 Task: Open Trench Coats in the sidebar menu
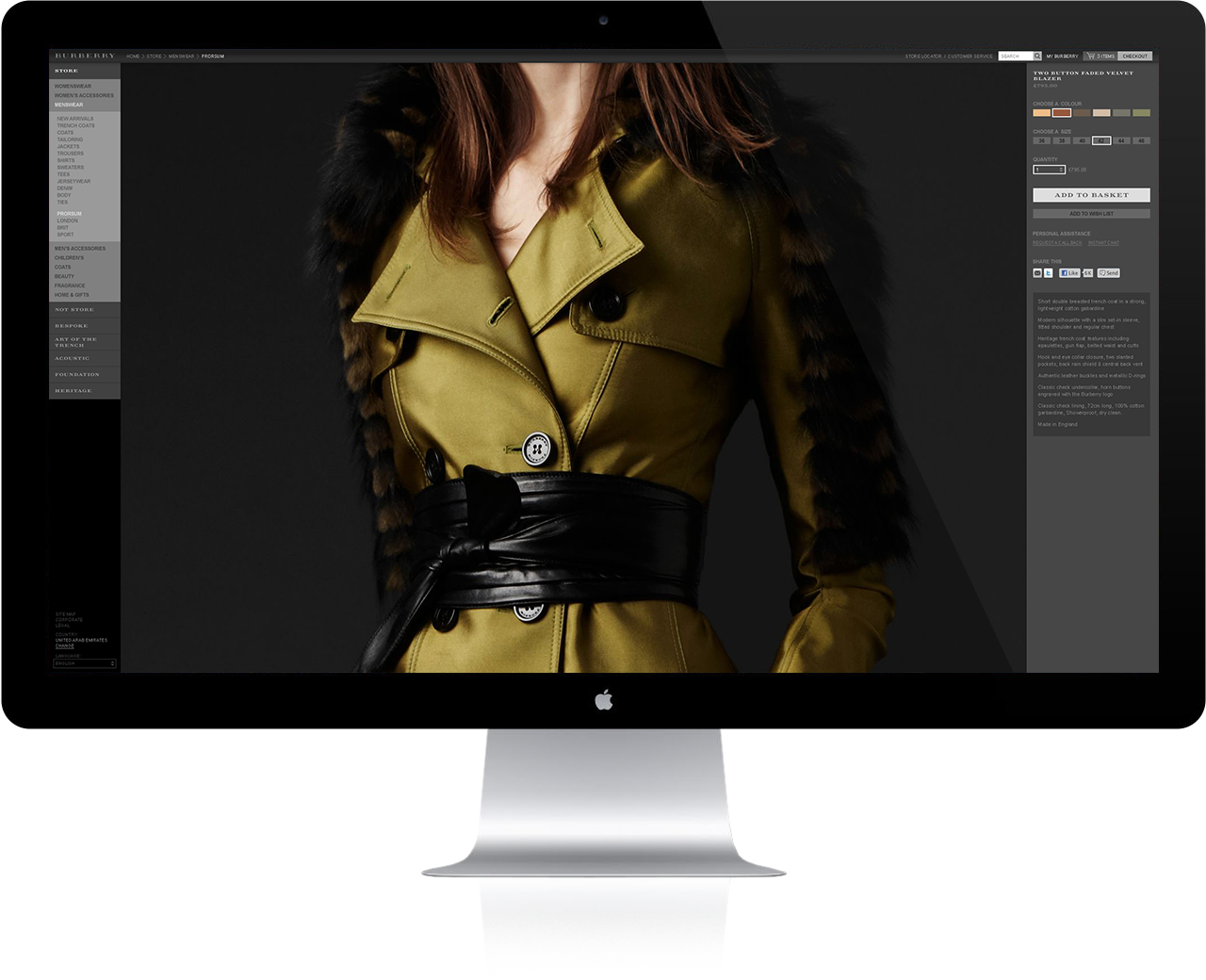(x=75, y=125)
